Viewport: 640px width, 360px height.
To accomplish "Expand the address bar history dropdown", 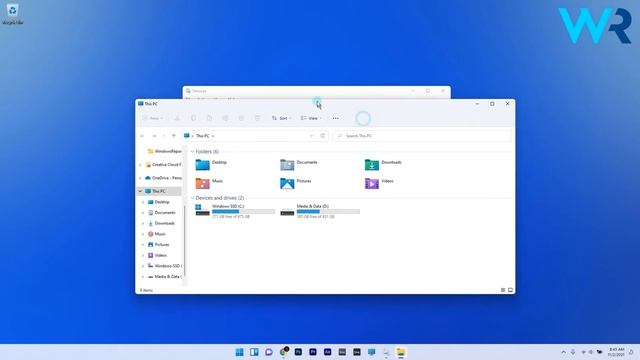I will click(x=311, y=136).
